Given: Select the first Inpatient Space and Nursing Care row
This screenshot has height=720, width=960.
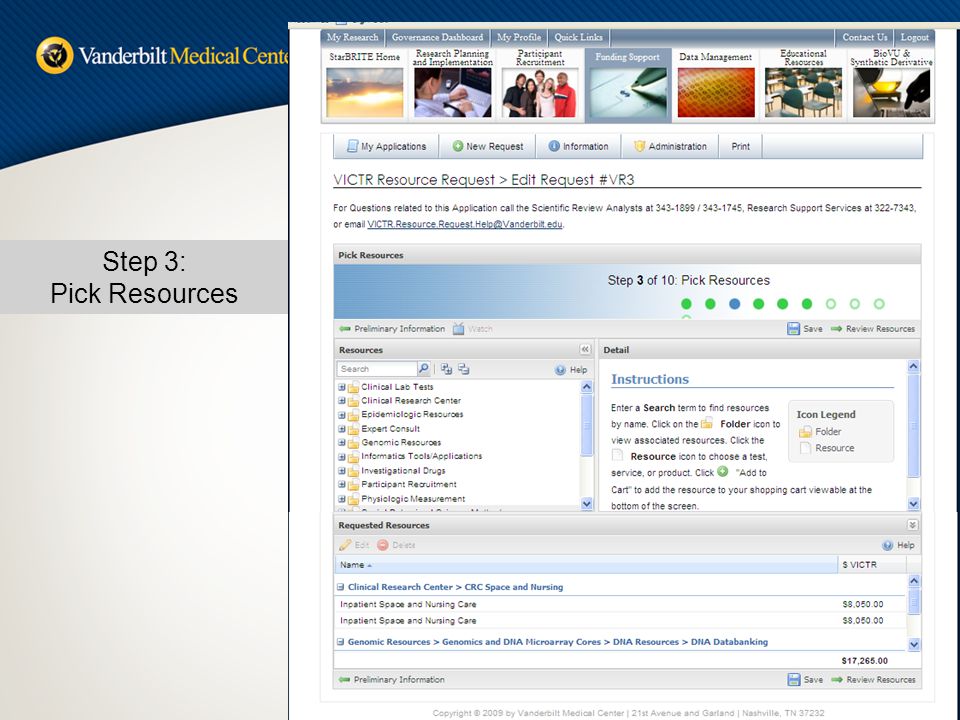Looking at the screenshot, I should [620, 604].
